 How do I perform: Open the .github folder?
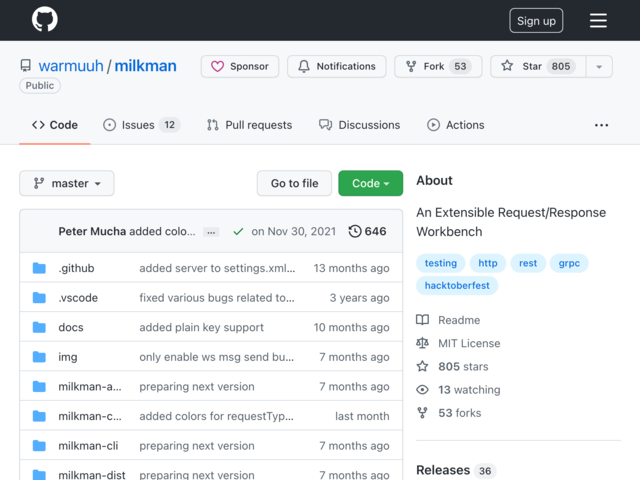click(76, 268)
